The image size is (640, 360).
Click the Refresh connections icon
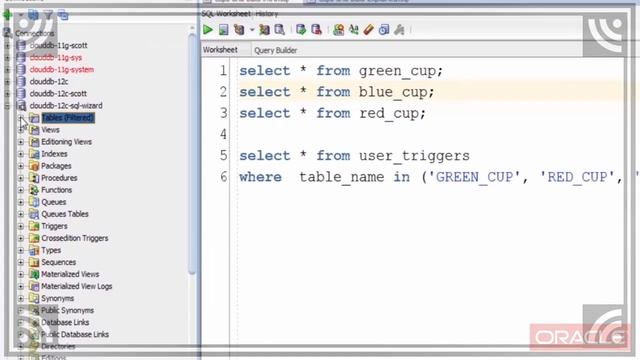pos(33,16)
